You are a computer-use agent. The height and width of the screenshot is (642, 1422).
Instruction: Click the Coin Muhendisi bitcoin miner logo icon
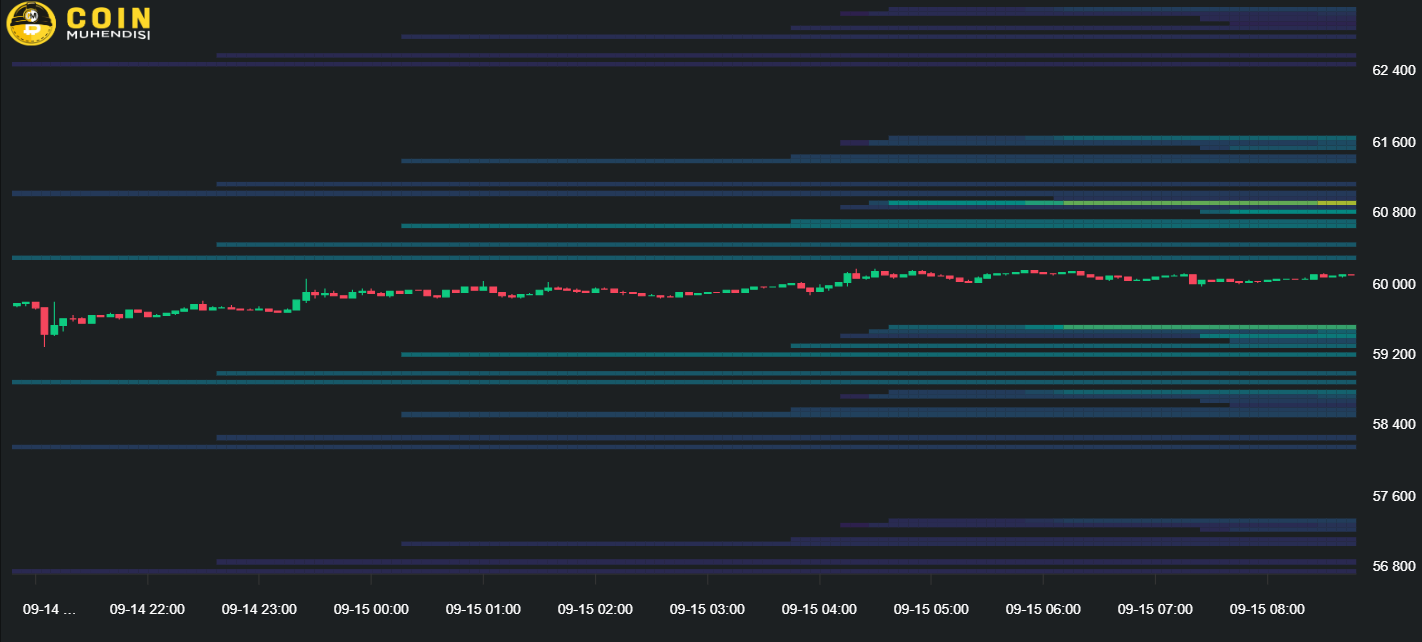click(x=31, y=24)
